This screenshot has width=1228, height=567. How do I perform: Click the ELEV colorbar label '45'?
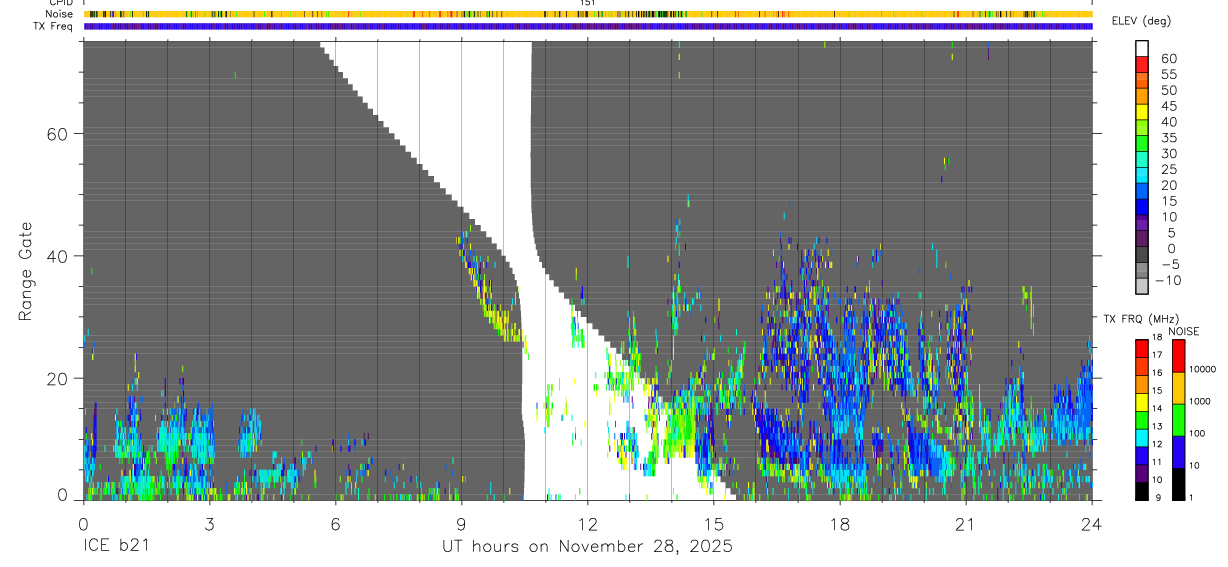(1168, 106)
